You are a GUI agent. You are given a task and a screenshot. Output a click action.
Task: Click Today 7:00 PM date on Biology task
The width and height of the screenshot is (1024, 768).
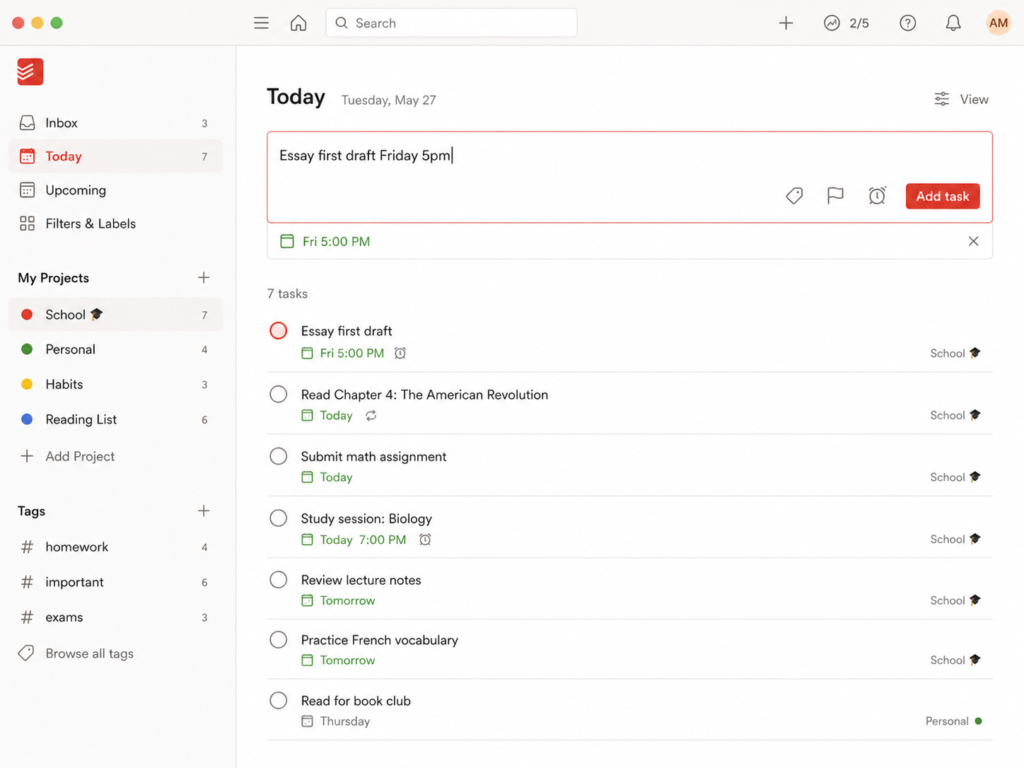click(x=354, y=539)
